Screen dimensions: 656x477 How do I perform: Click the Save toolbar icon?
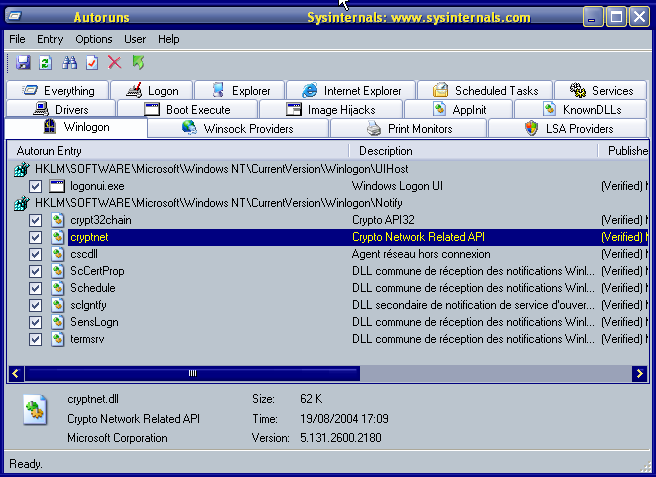coord(23,63)
